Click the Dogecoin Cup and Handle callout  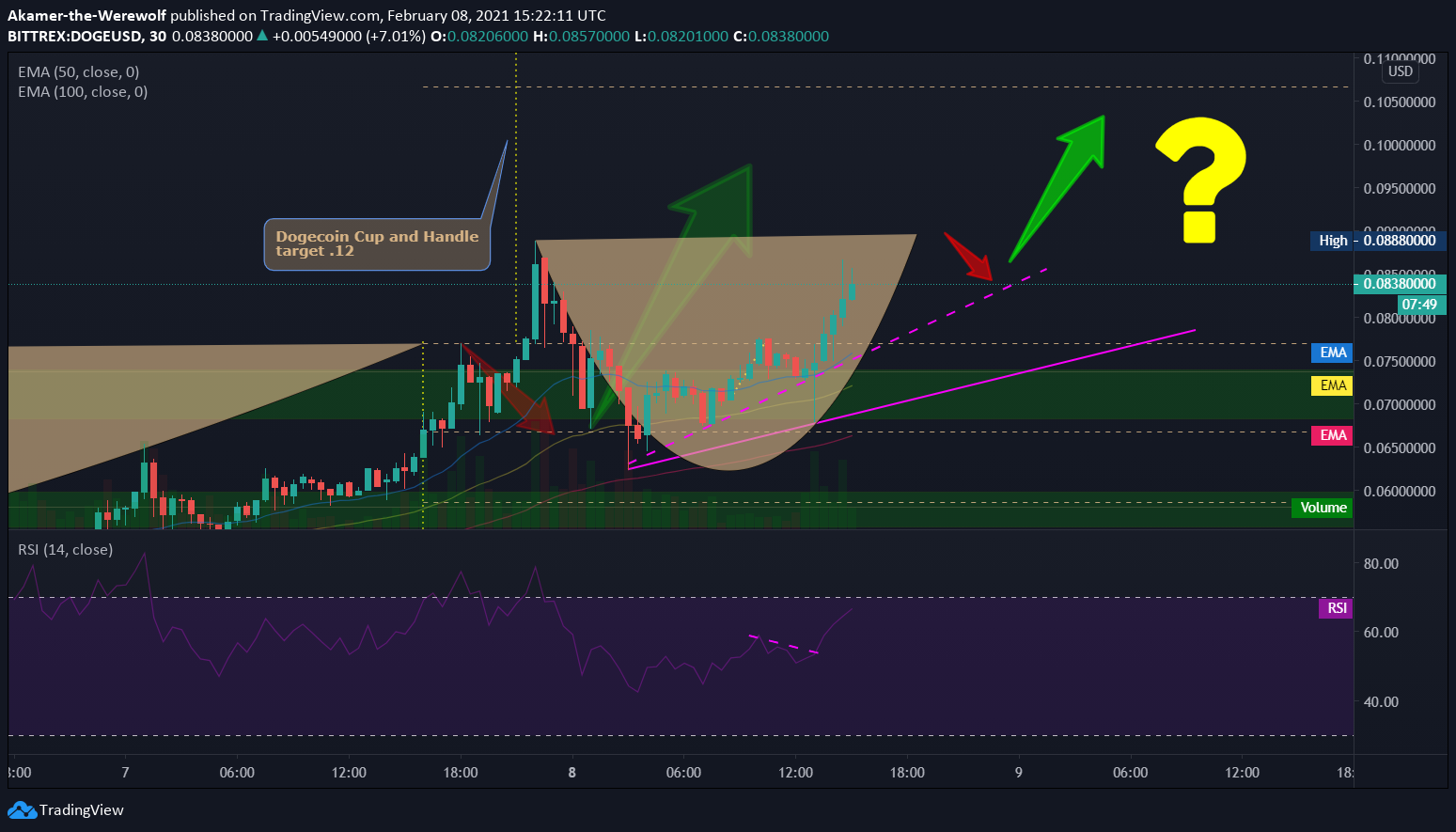point(377,243)
